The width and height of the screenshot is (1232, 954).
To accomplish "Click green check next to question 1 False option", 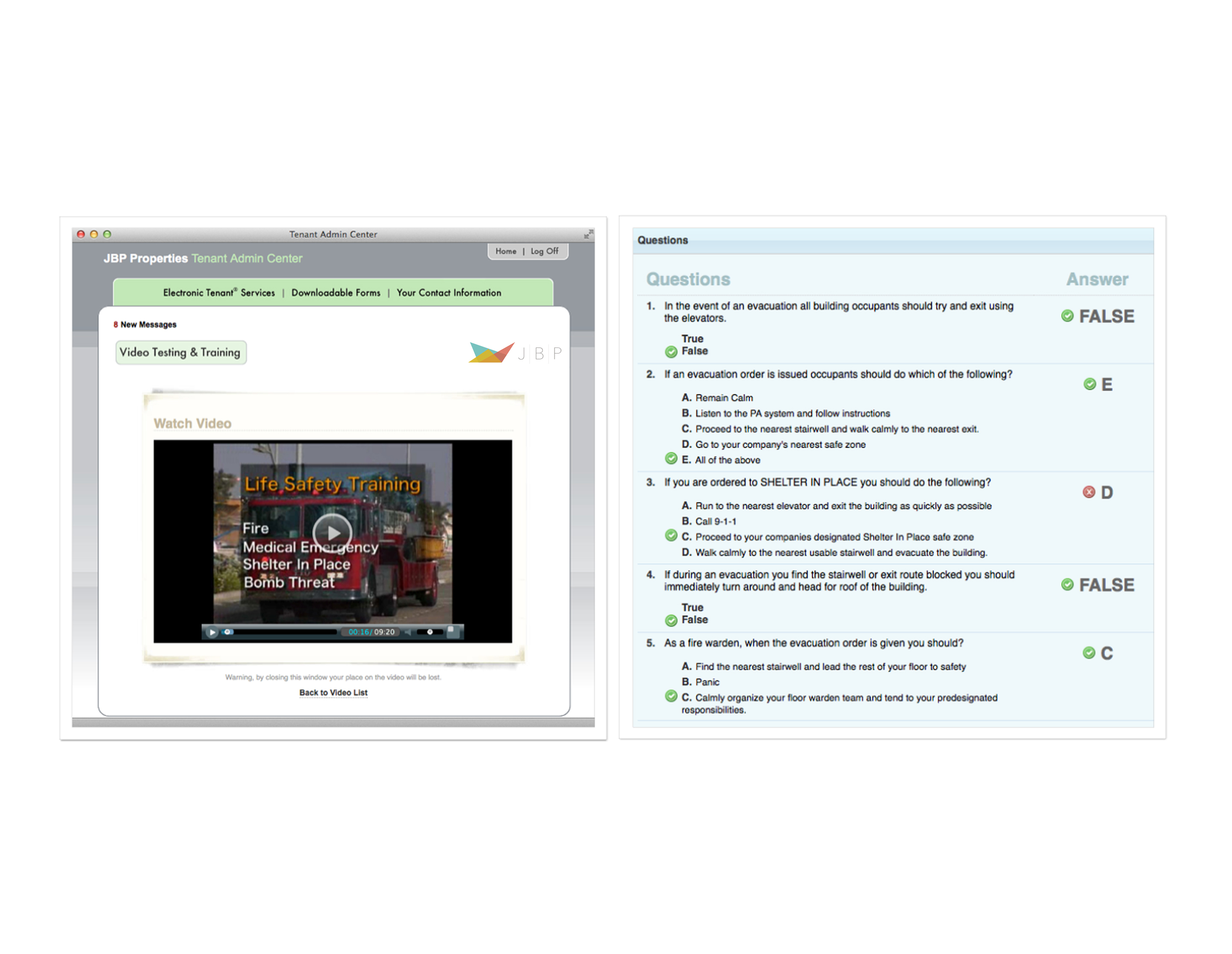I will [x=671, y=352].
